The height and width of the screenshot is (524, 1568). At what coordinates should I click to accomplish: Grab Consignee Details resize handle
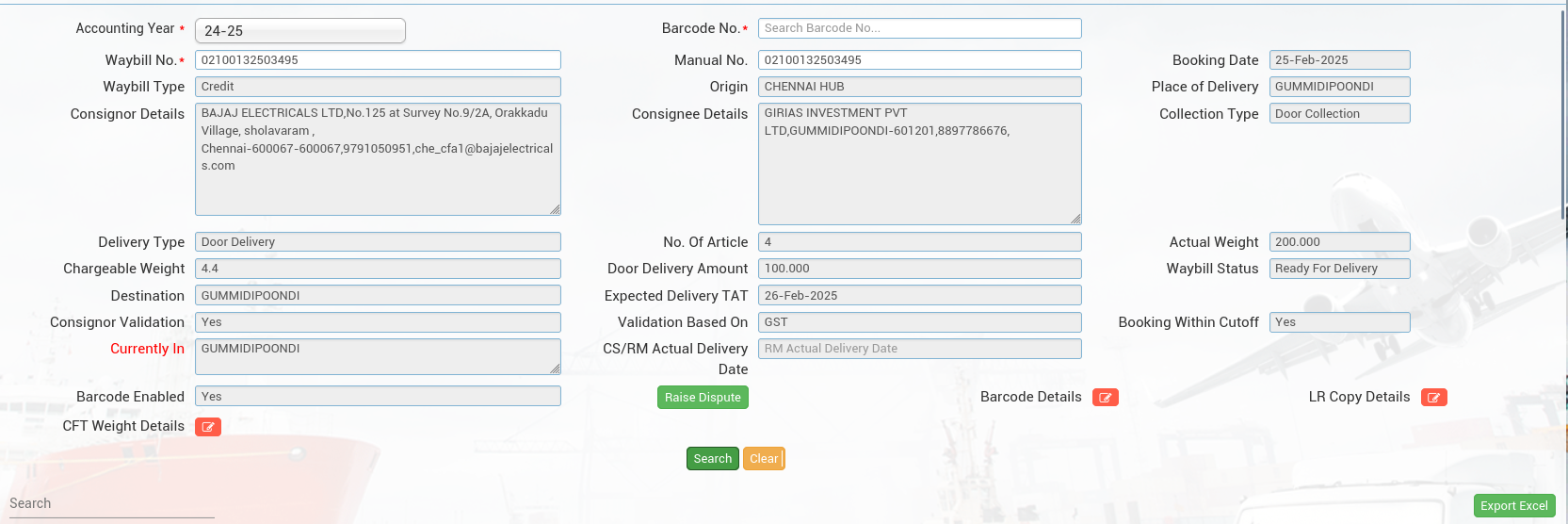coord(1075,219)
